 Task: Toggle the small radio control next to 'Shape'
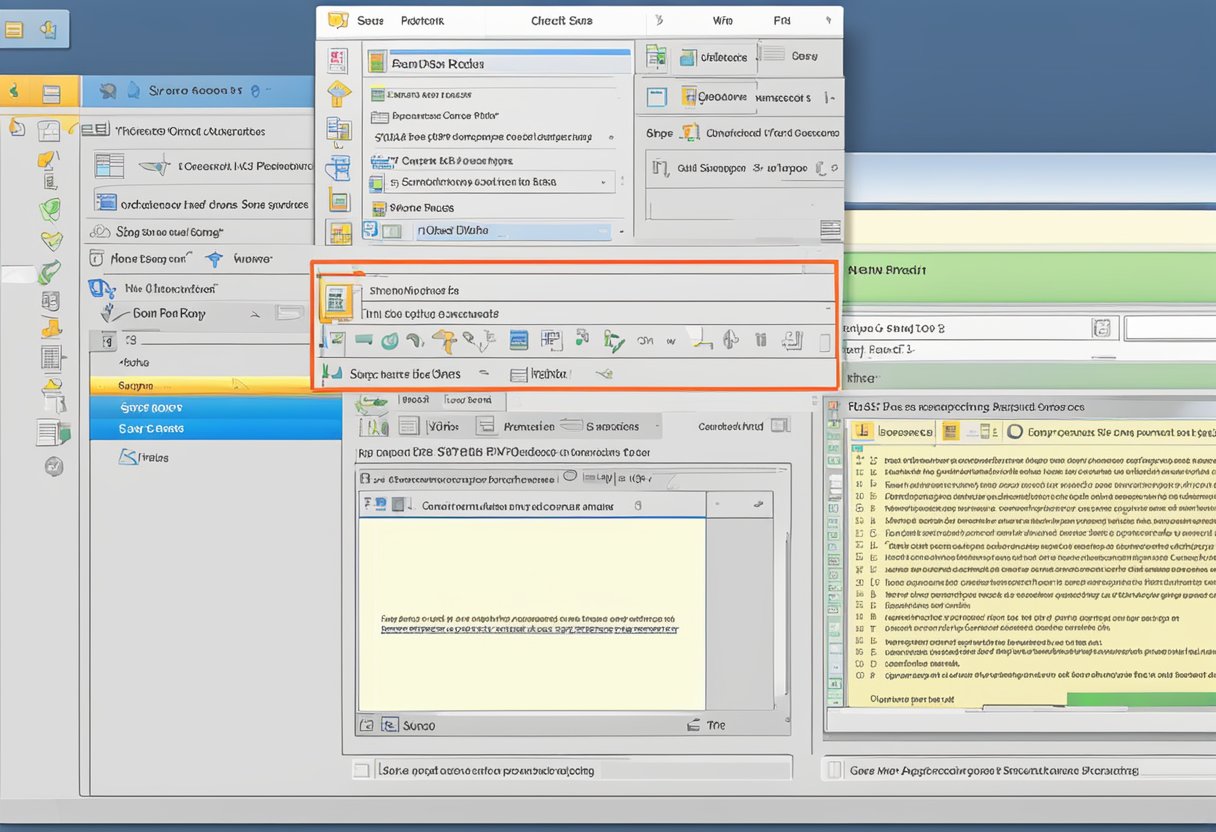(x=691, y=132)
